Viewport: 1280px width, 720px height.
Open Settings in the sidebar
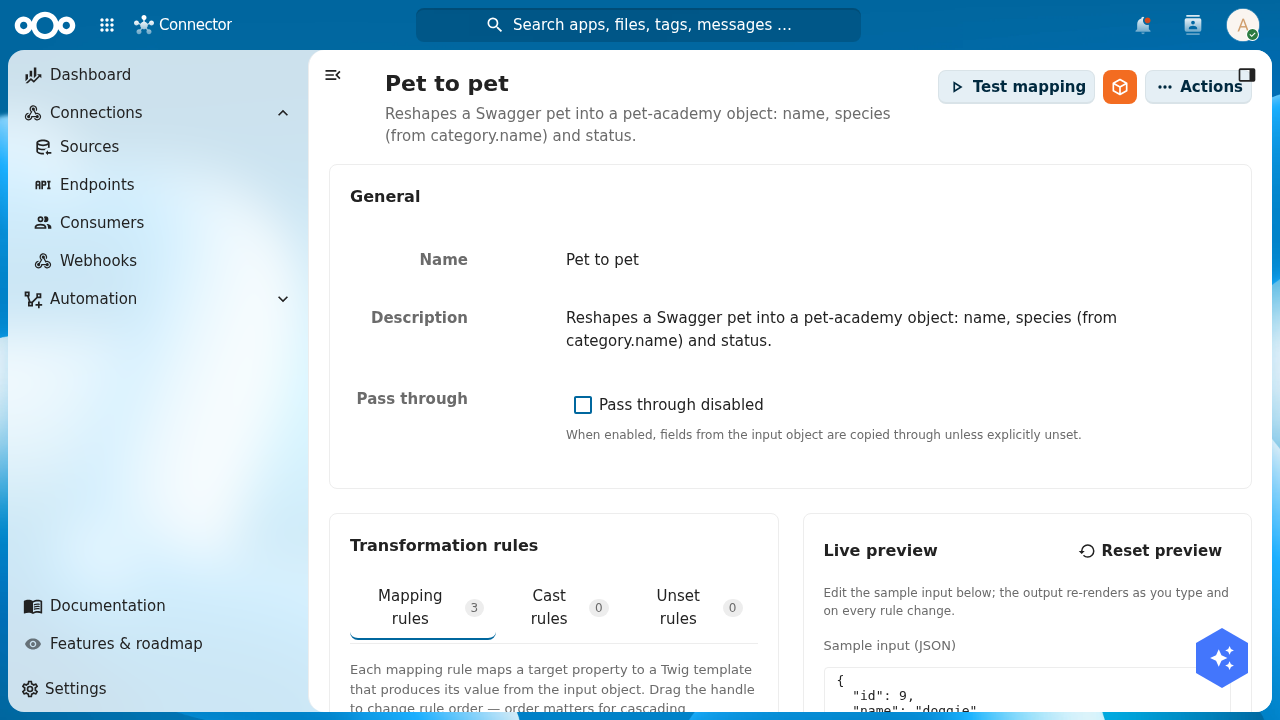coord(158,689)
